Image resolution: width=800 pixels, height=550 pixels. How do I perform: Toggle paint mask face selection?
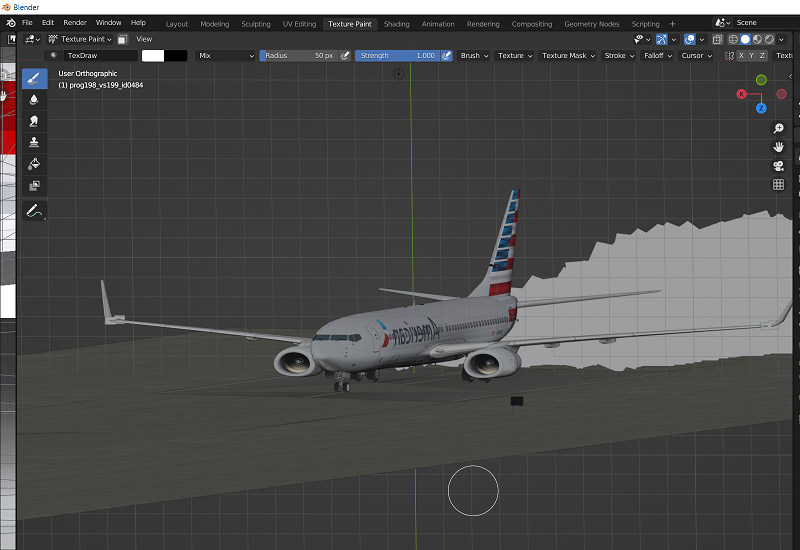pos(122,39)
